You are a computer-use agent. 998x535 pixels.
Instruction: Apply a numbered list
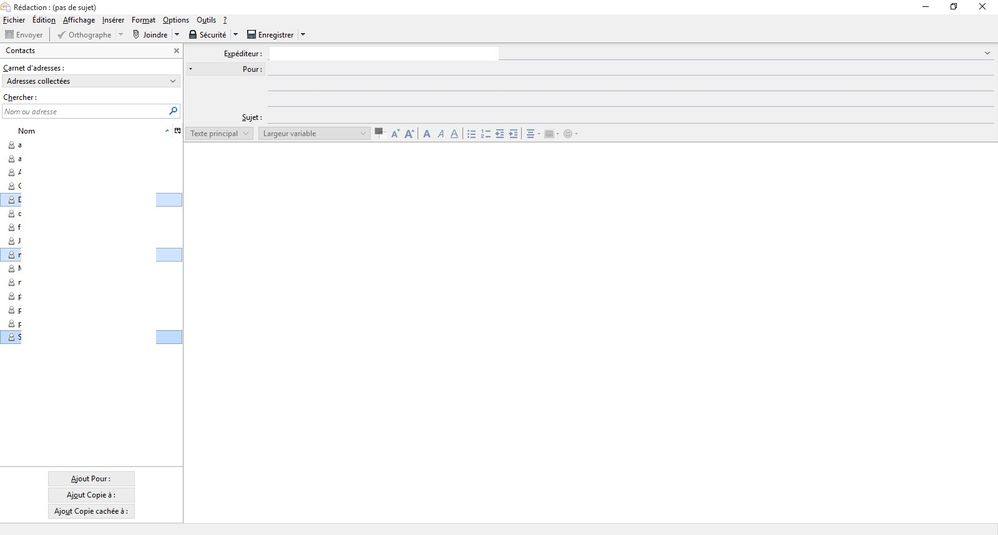(x=486, y=134)
